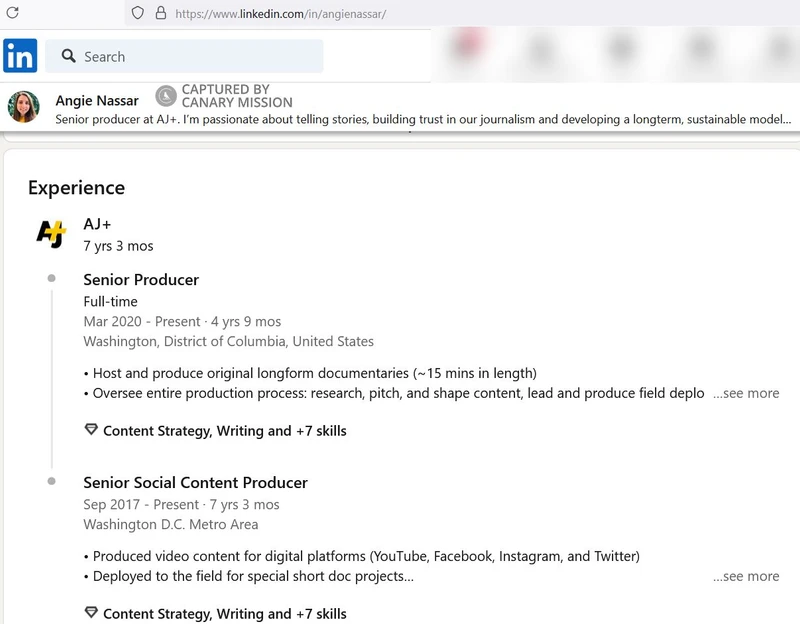The height and width of the screenshot is (624, 800).
Task: Select the Senior Social Content Producer title
Action: pos(195,482)
